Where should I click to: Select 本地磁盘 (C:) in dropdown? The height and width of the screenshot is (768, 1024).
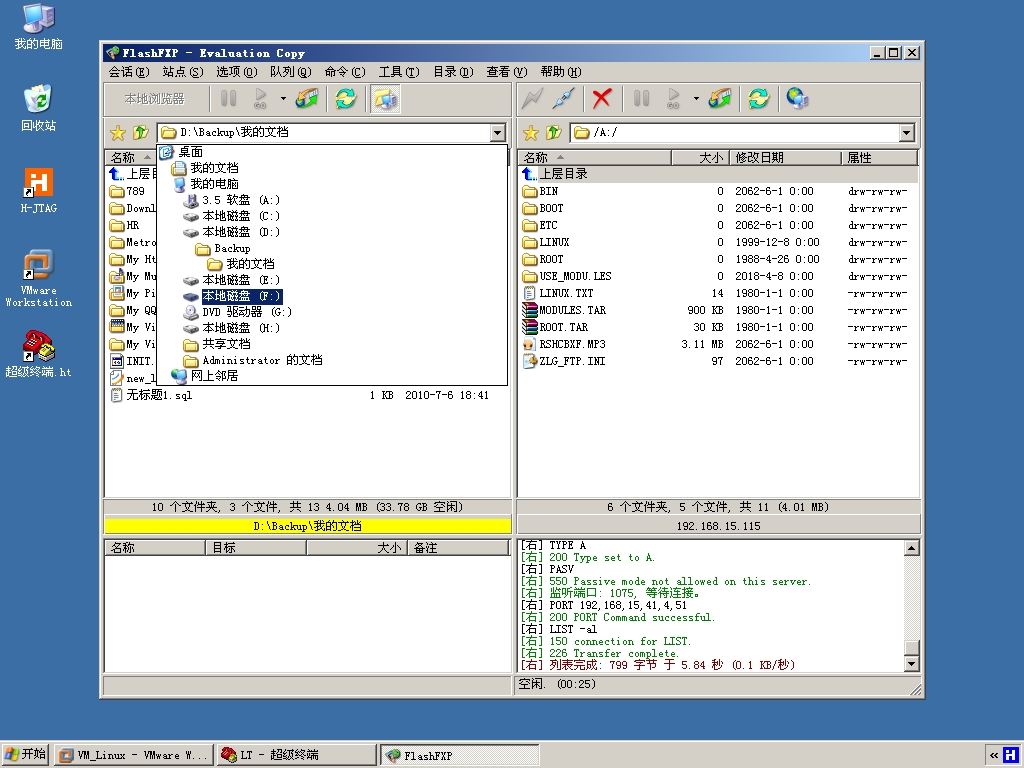pyautogui.click(x=241, y=216)
